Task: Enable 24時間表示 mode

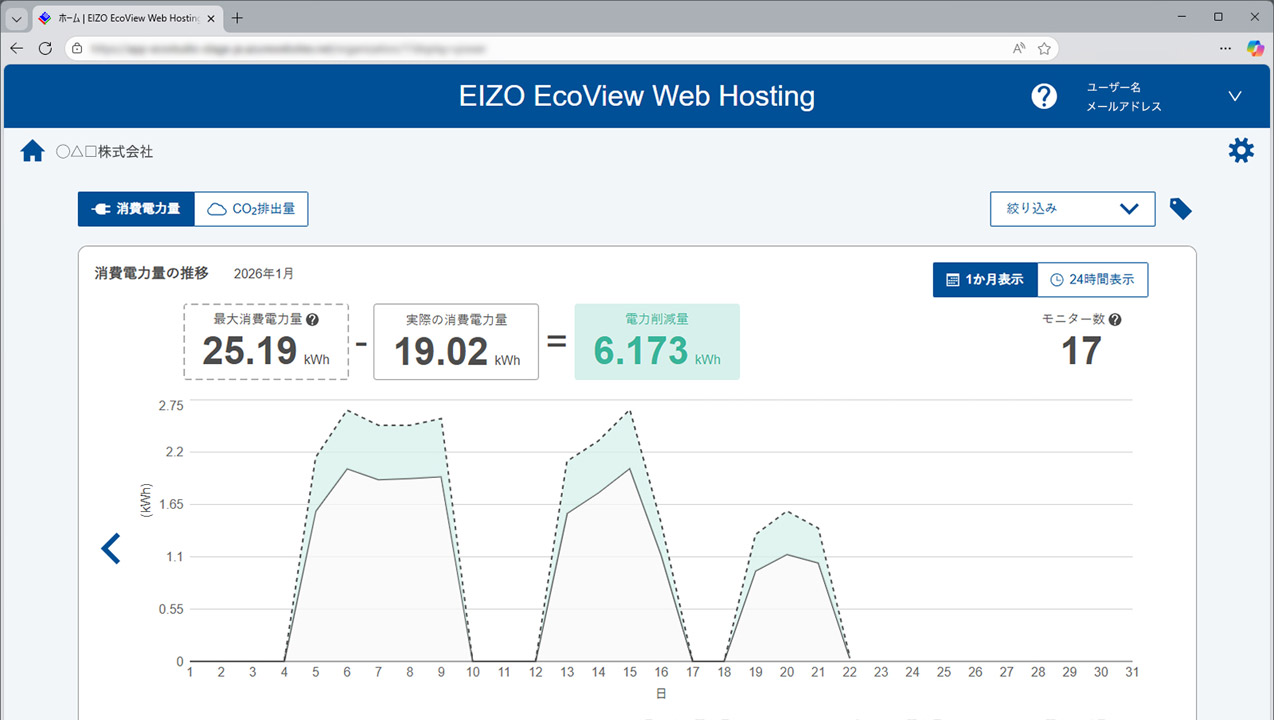Action: coord(1093,280)
